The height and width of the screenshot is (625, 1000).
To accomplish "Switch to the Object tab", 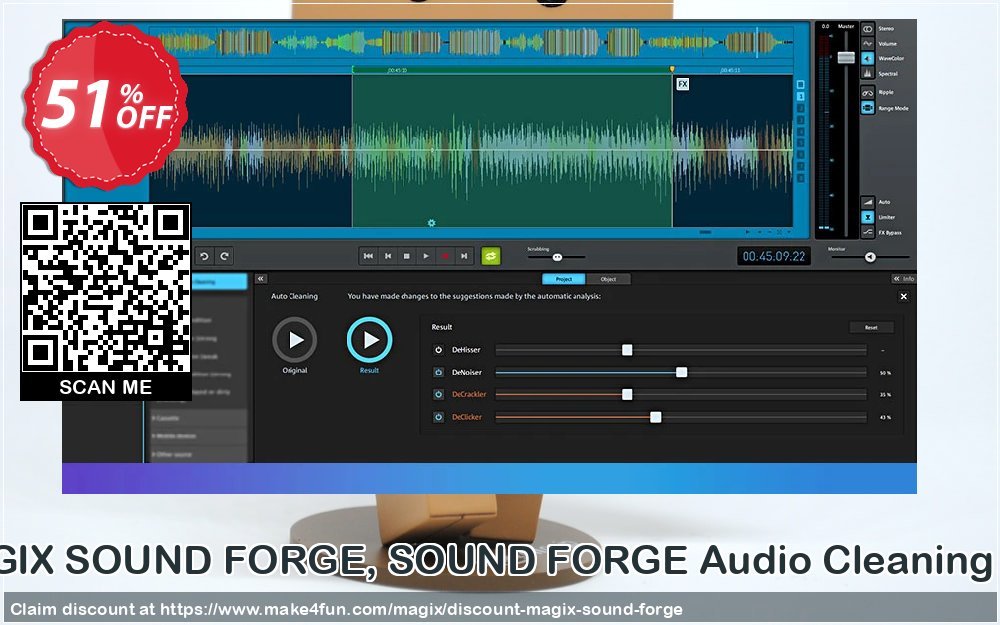I will [x=608, y=279].
